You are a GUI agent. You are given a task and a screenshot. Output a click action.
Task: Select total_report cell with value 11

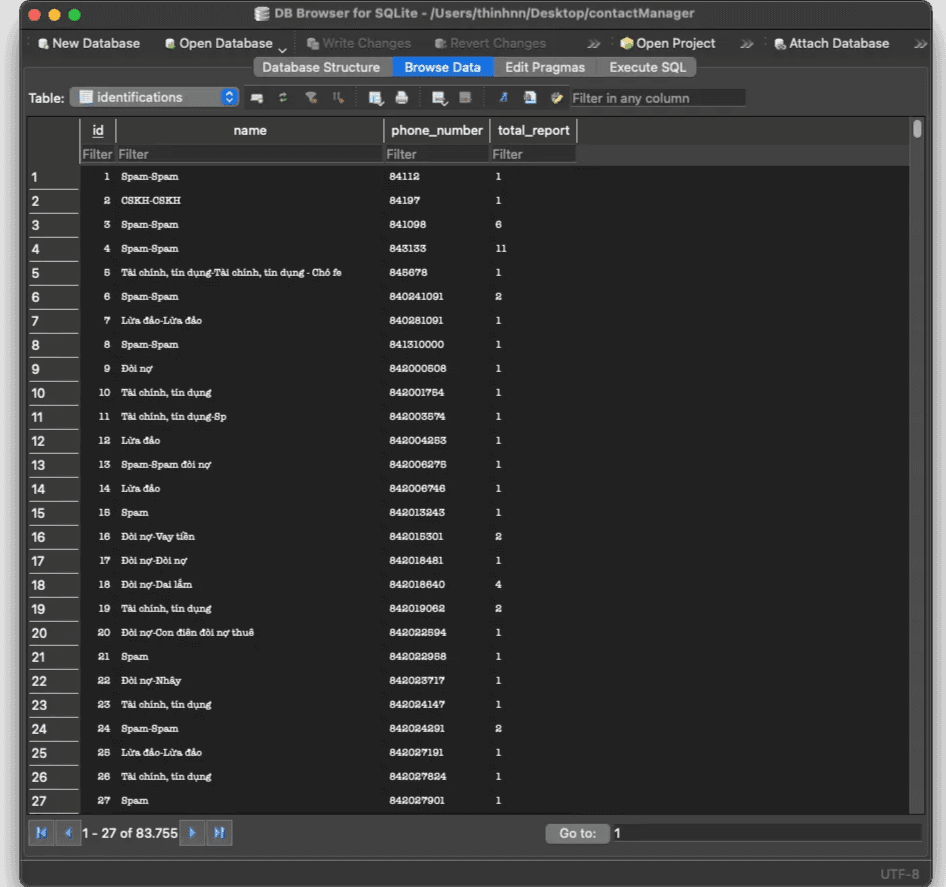[534, 249]
